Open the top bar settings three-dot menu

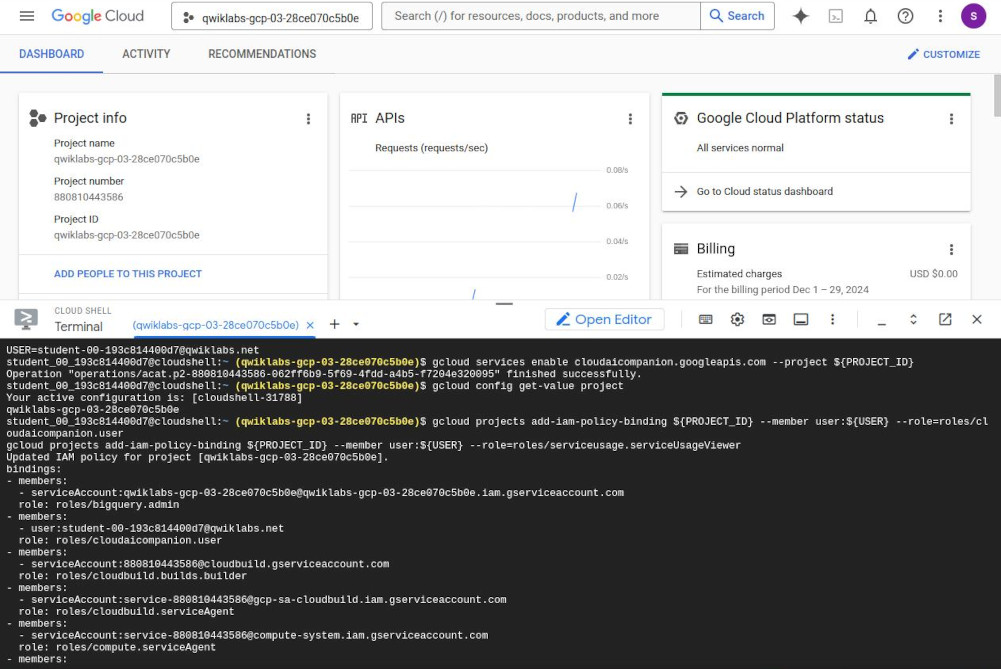pos(940,17)
